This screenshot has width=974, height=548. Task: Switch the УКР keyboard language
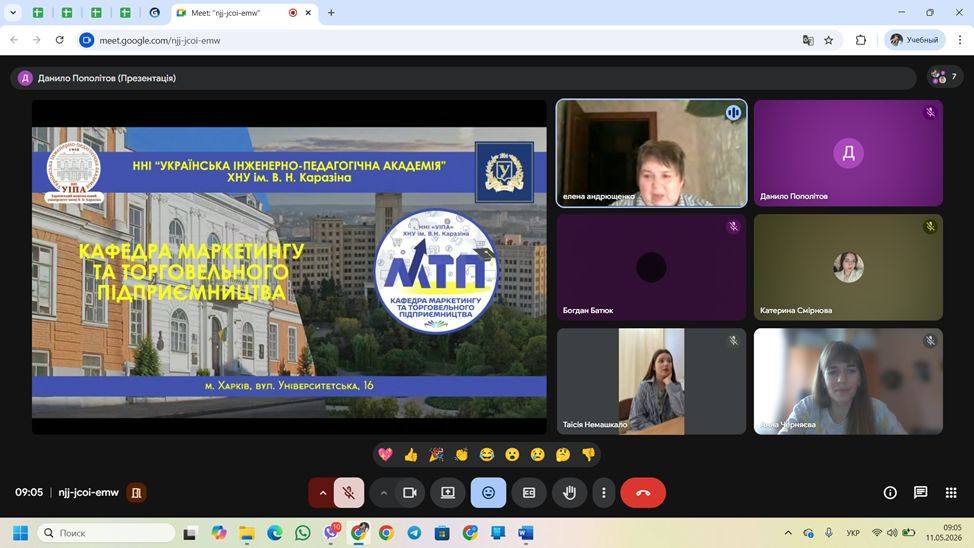click(x=853, y=533)
